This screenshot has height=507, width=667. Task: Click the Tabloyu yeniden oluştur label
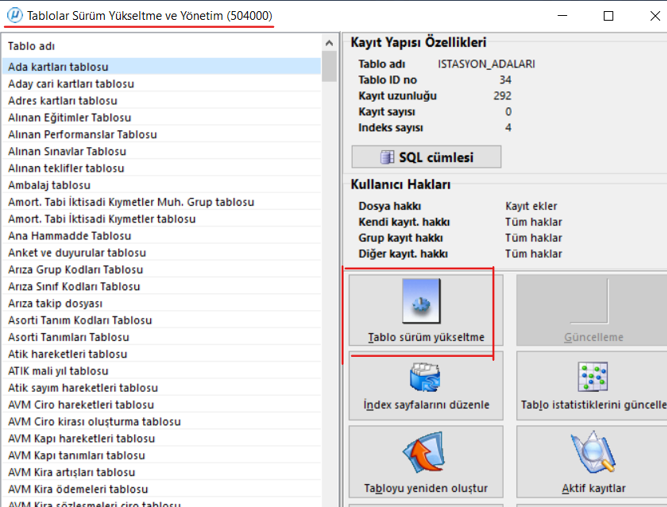click(x=426, y=488)
